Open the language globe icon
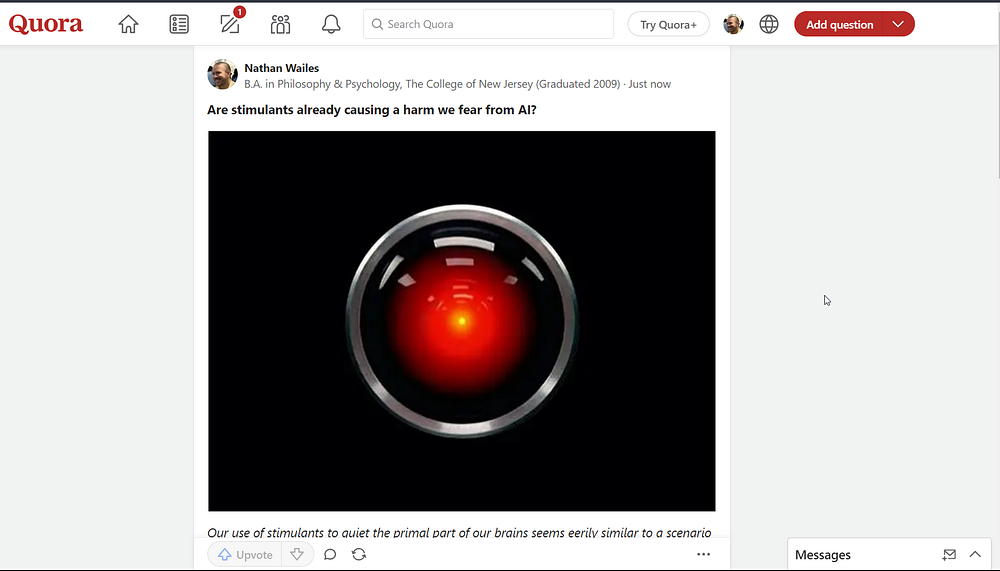Viewport: 1000px width, 571px height. click(769, 24)
